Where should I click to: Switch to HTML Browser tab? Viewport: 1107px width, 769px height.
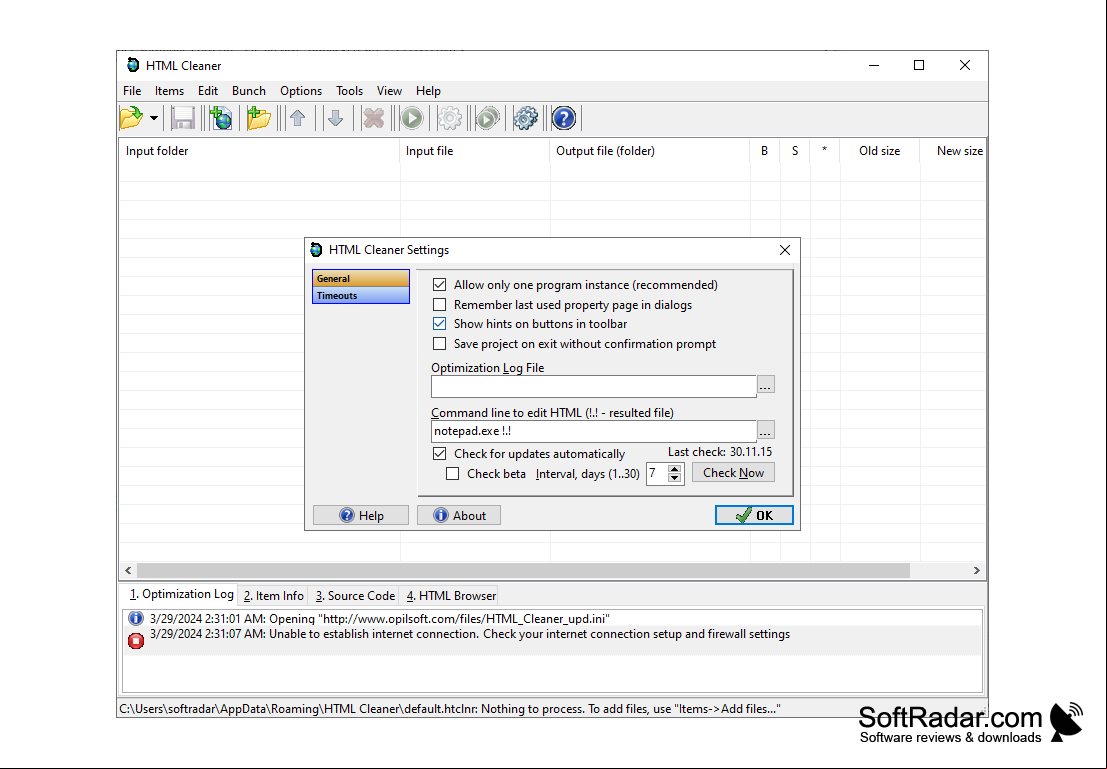coord(451,596)
